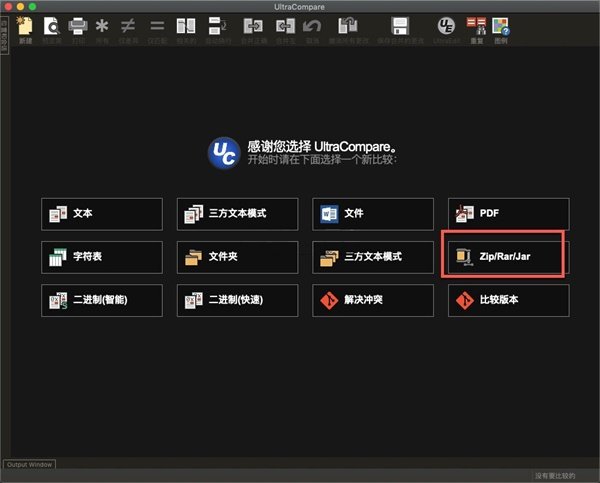Image resolution: width=600 pixels, height=483 pixels.
Task: Start a 文件夹 folder comparison
Action: (237, 257)
